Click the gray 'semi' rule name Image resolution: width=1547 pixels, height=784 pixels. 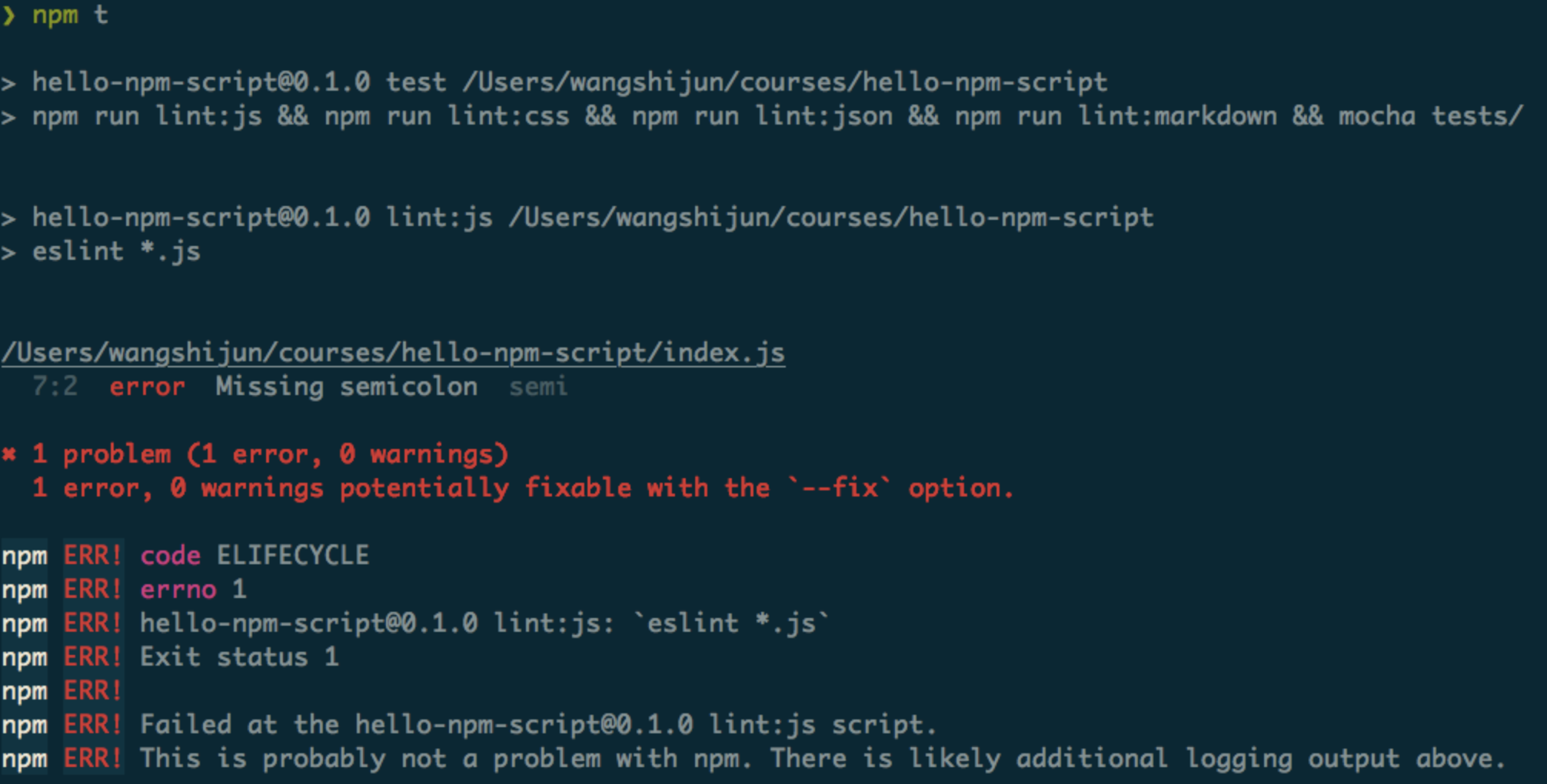pyautogui.click(x=538, y=387)
